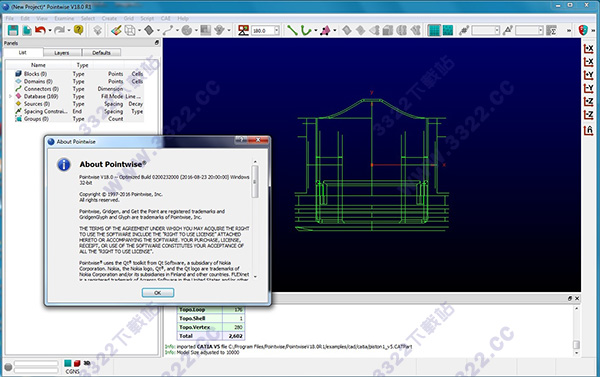
Task: Switch to the Layers tab
Action: pyautogui.click(x=62, y=53)
